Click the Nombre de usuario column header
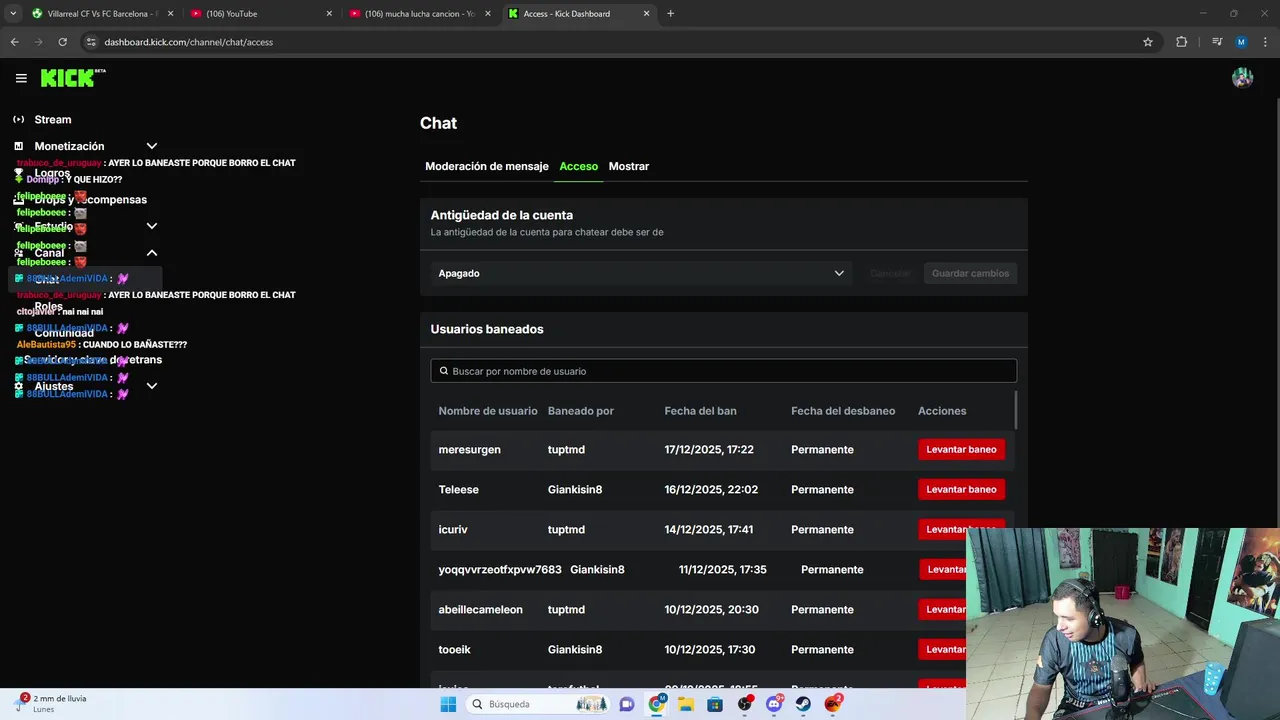 pos(488,411)
